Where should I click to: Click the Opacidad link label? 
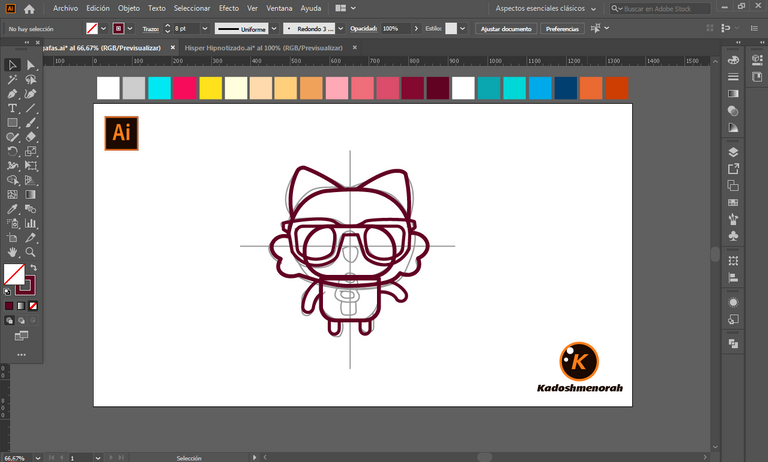coord(363,29)
